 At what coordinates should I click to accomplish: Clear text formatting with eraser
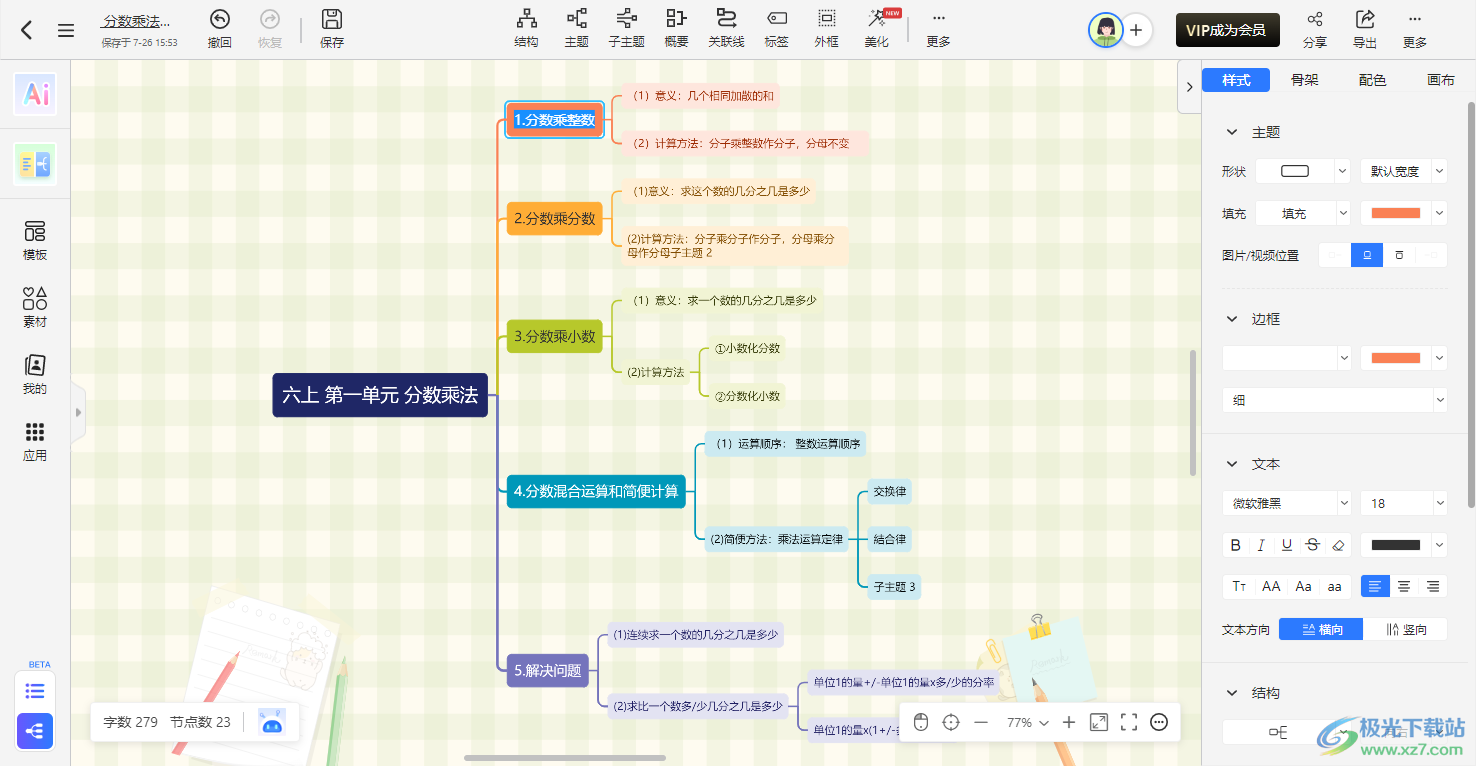coord(1339,545)
